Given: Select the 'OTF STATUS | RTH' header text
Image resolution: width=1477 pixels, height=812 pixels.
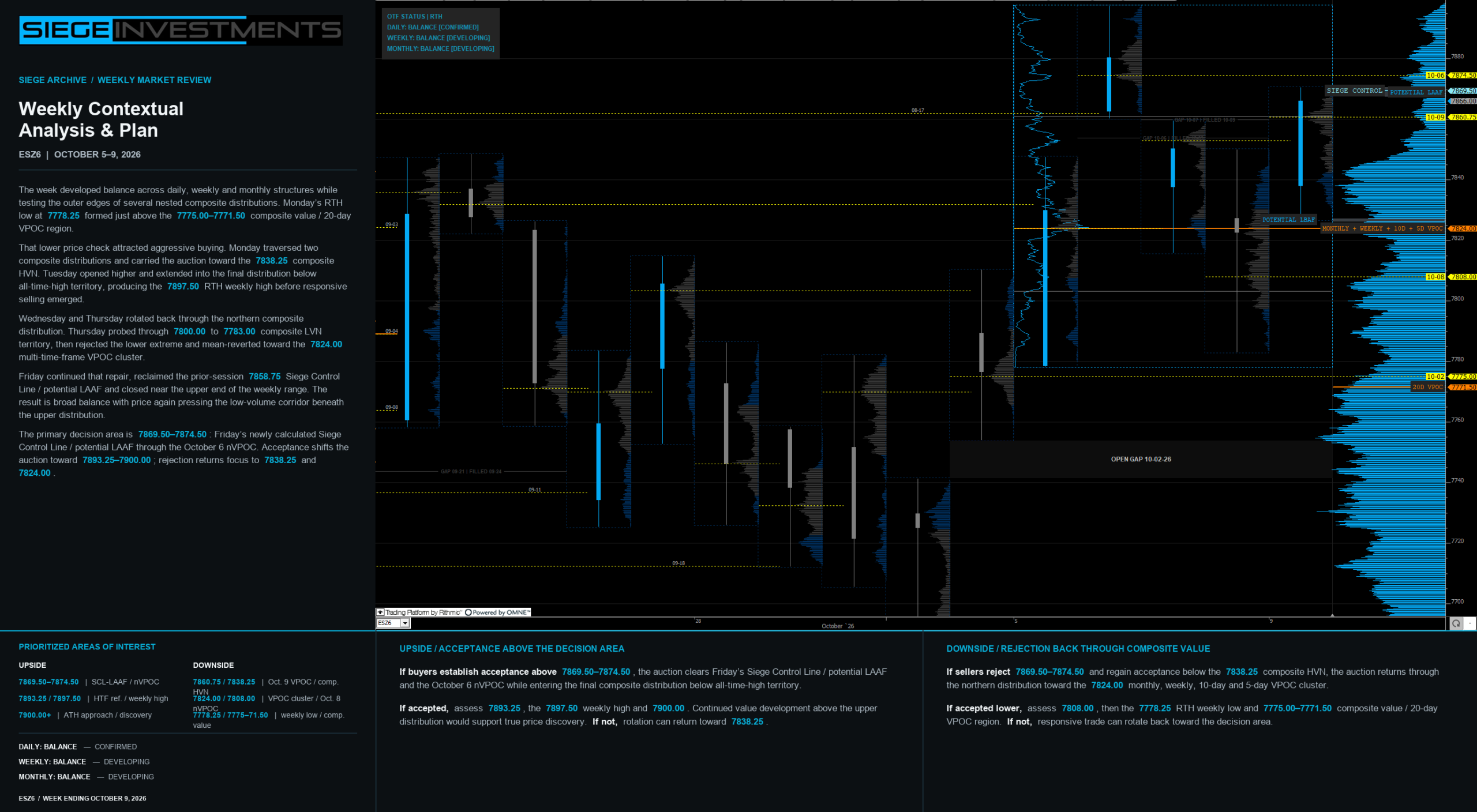Looking at the screenshot, I should [x=415, y=17].
